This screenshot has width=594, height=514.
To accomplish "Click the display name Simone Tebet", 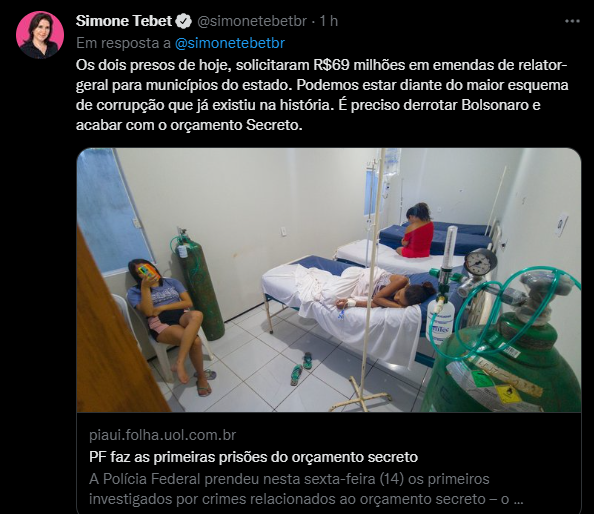I will coord(124,21).
